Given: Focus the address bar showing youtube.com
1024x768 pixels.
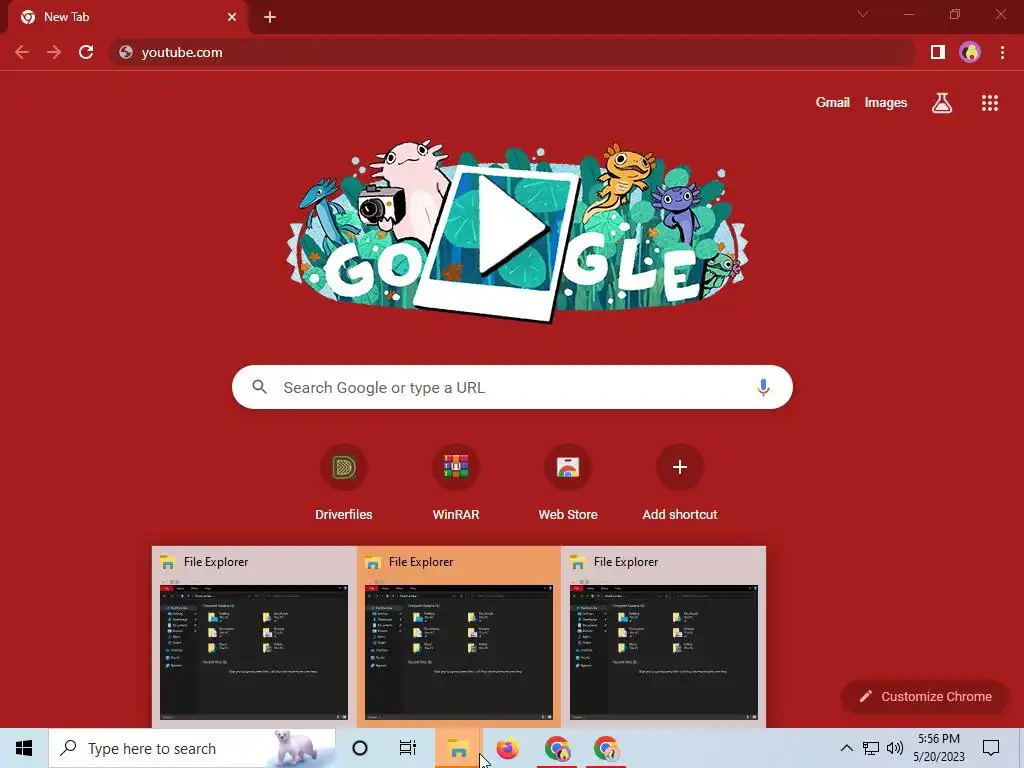Looking at the screenshot, I should click(x=513, y=52).
